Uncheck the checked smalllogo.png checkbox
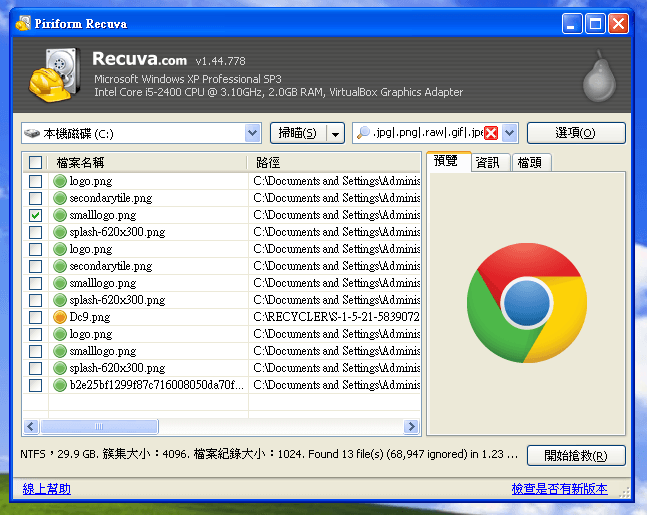Viewport: 647px width, 515px height. 35,215
